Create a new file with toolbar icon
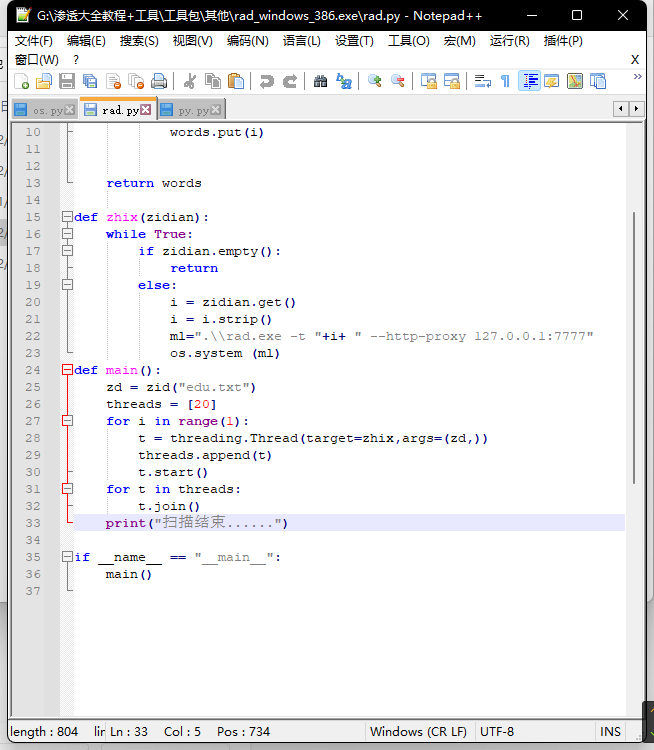 (22, 81)
